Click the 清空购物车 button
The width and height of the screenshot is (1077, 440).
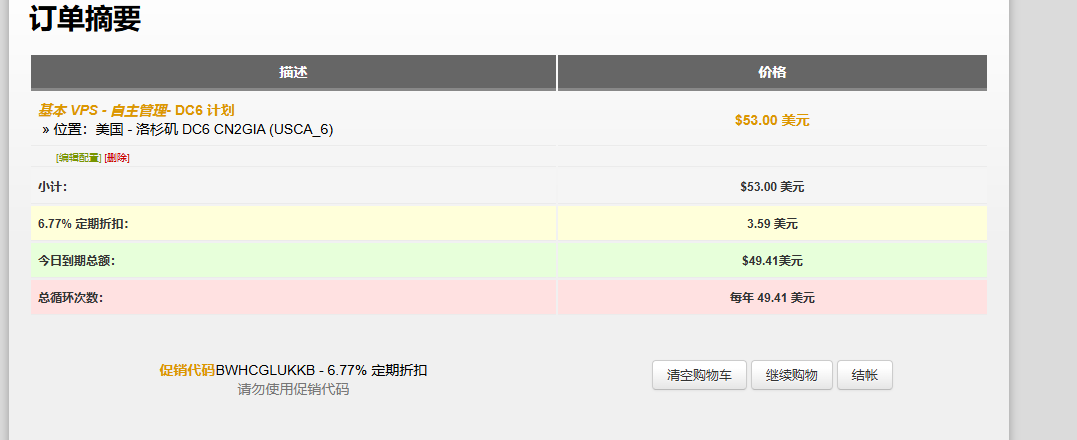coord(699,375)
